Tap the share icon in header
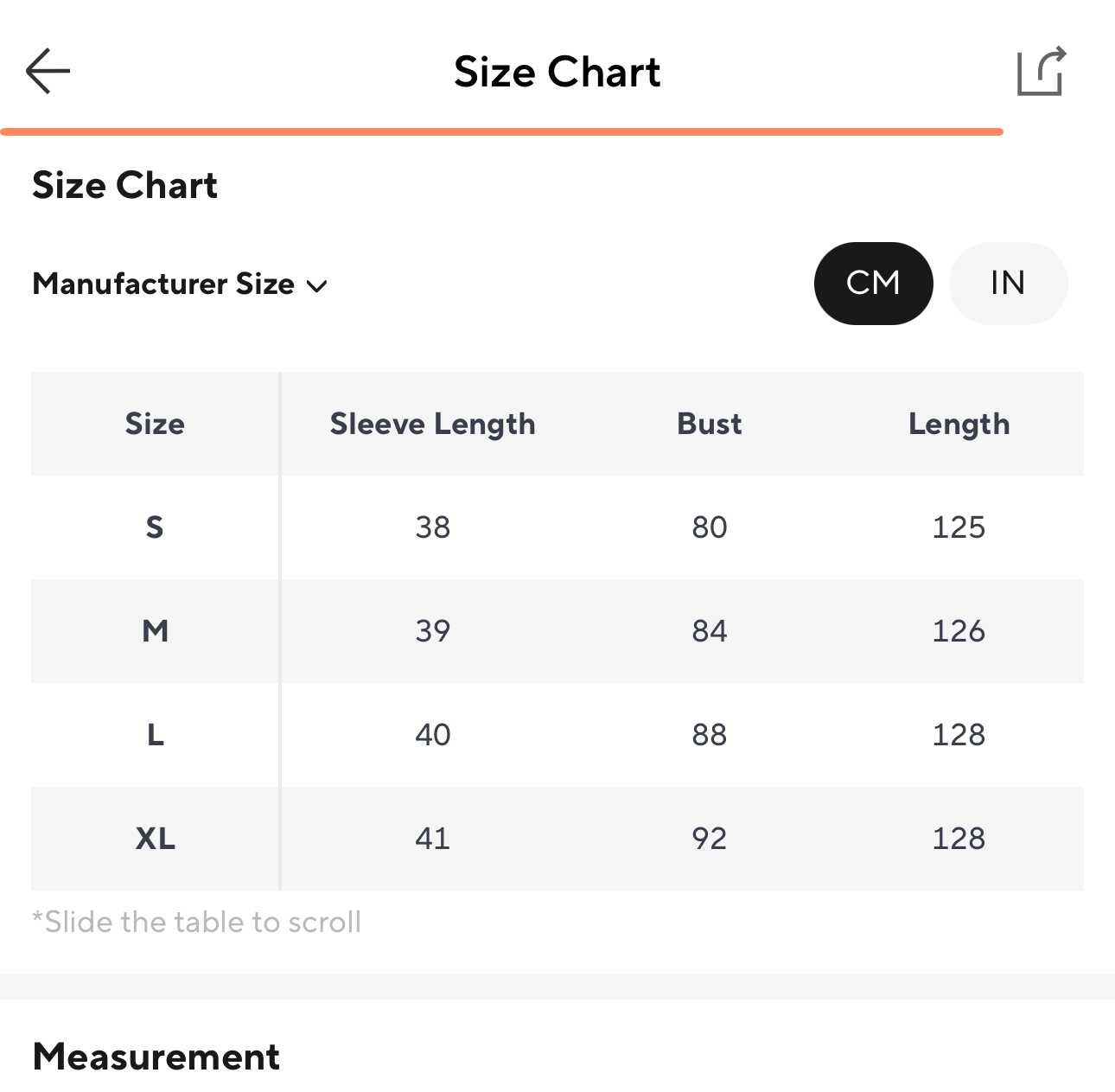The width and height of the screenshot is (1115, 1092). tap(1041, 71)
